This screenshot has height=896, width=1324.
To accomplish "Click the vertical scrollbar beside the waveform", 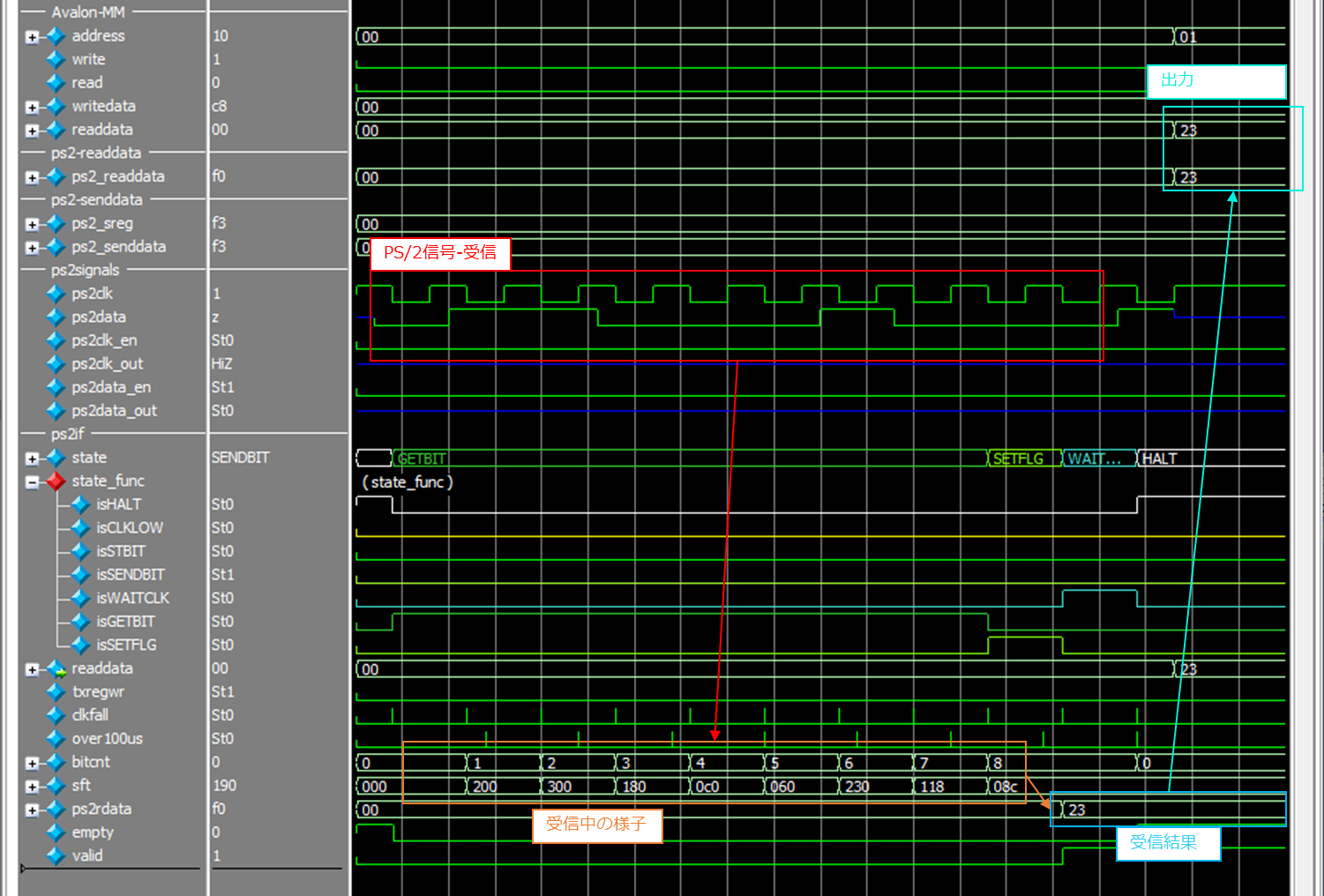I will (x=1305, y=448).
